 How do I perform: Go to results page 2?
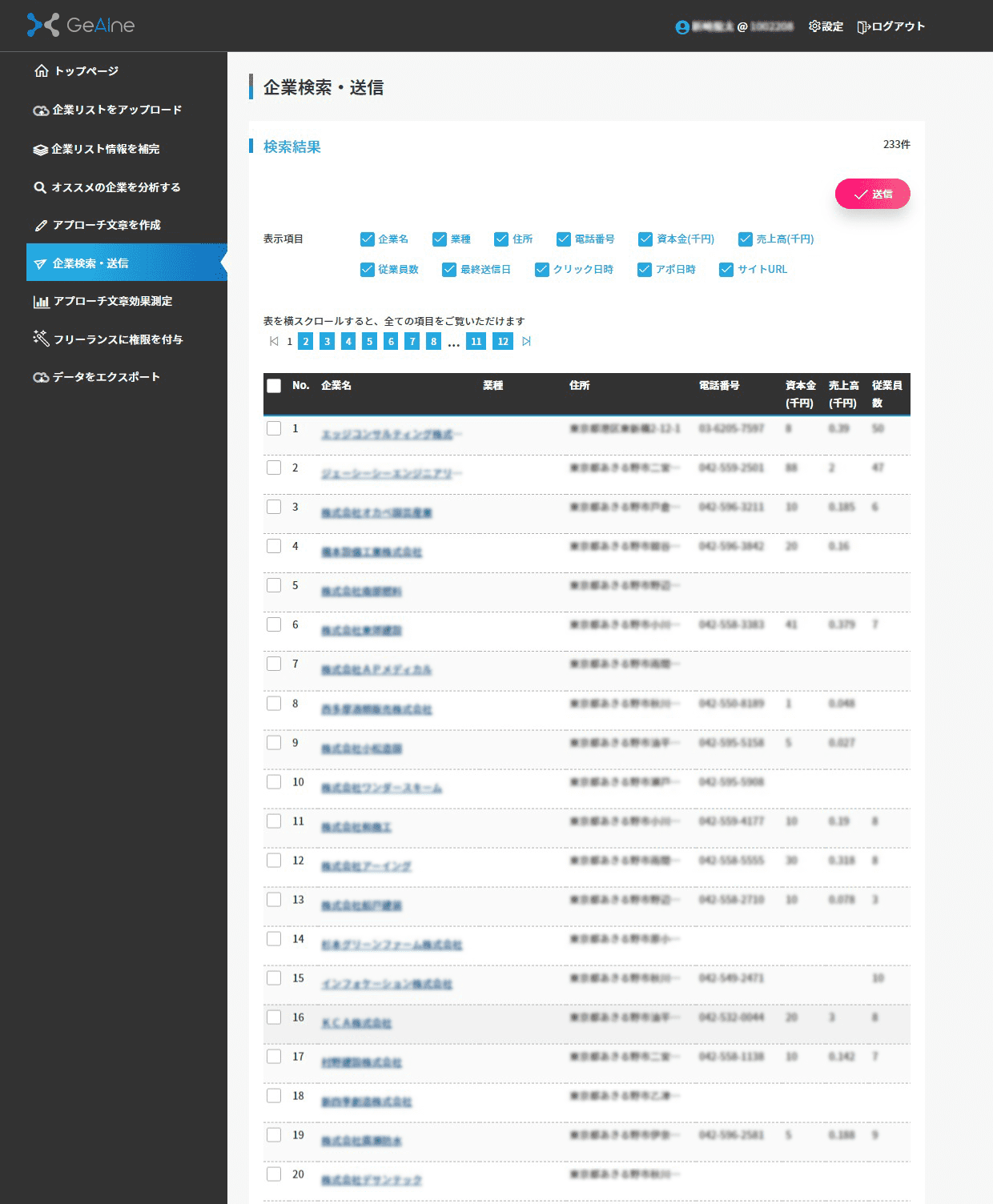[x=306, y=342]
